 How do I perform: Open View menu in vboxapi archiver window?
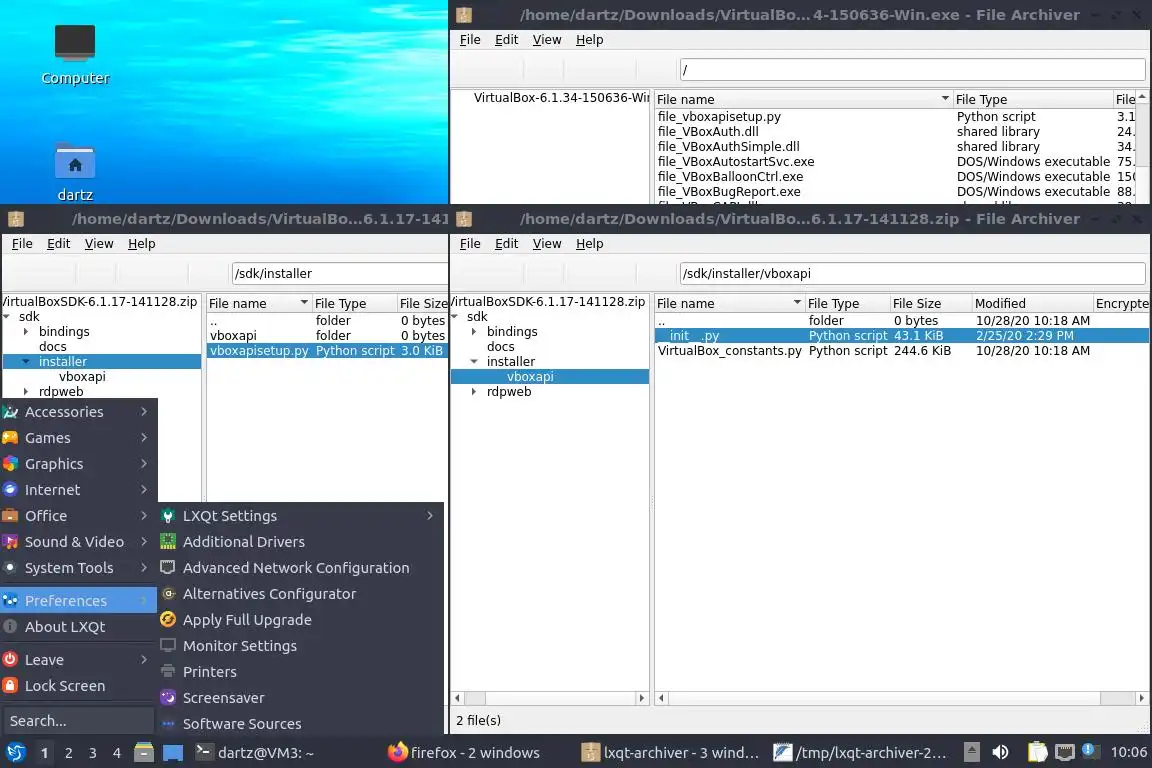pos(547,244)
